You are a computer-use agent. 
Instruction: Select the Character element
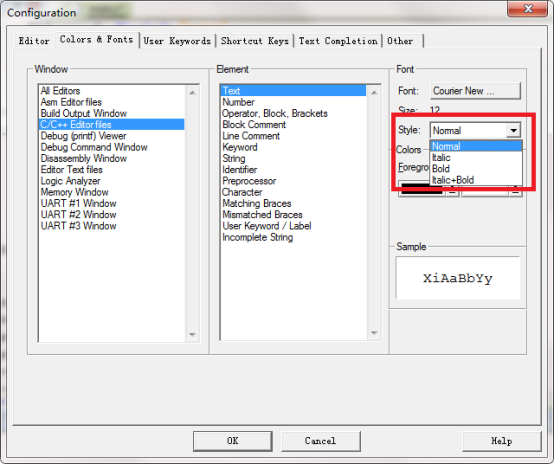click(x=294, y=192)
